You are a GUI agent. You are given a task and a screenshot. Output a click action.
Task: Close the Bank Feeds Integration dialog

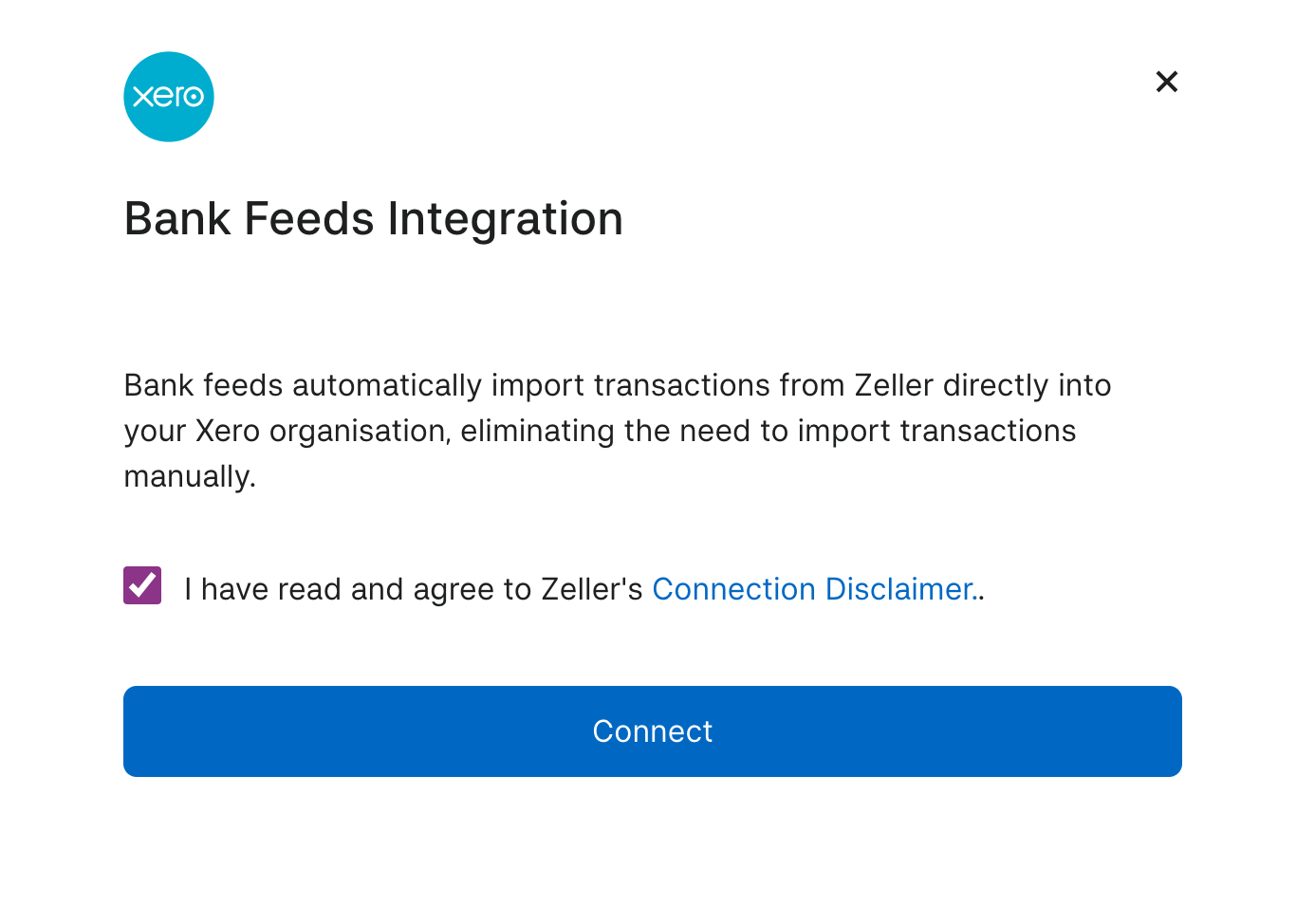tap(1166, 82)
